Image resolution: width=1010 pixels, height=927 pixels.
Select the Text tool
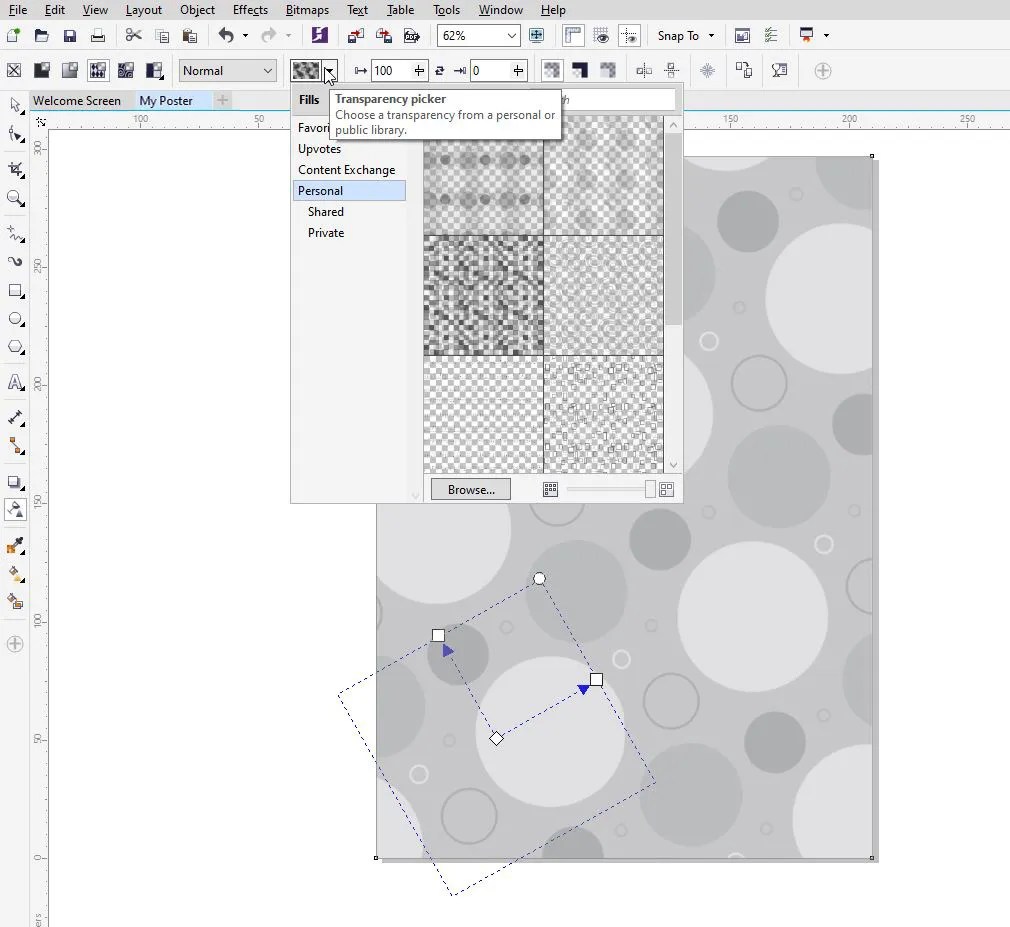(x=14, y=383)
